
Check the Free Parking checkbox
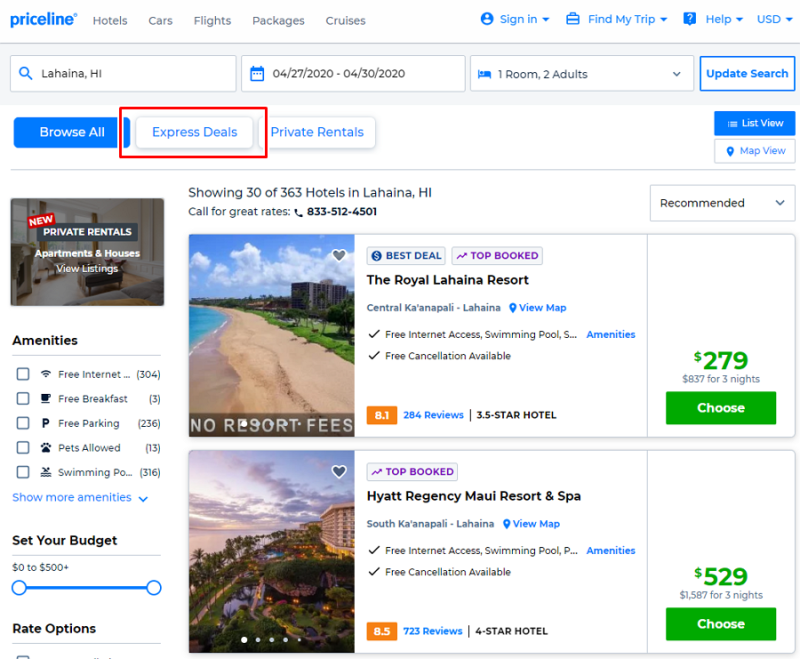coord(23,423)
